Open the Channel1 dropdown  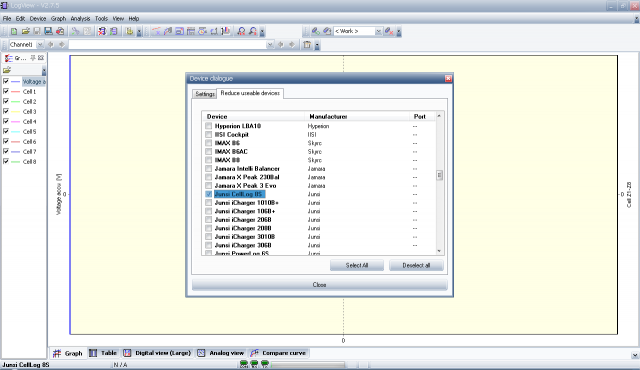(x=40, y=45)
